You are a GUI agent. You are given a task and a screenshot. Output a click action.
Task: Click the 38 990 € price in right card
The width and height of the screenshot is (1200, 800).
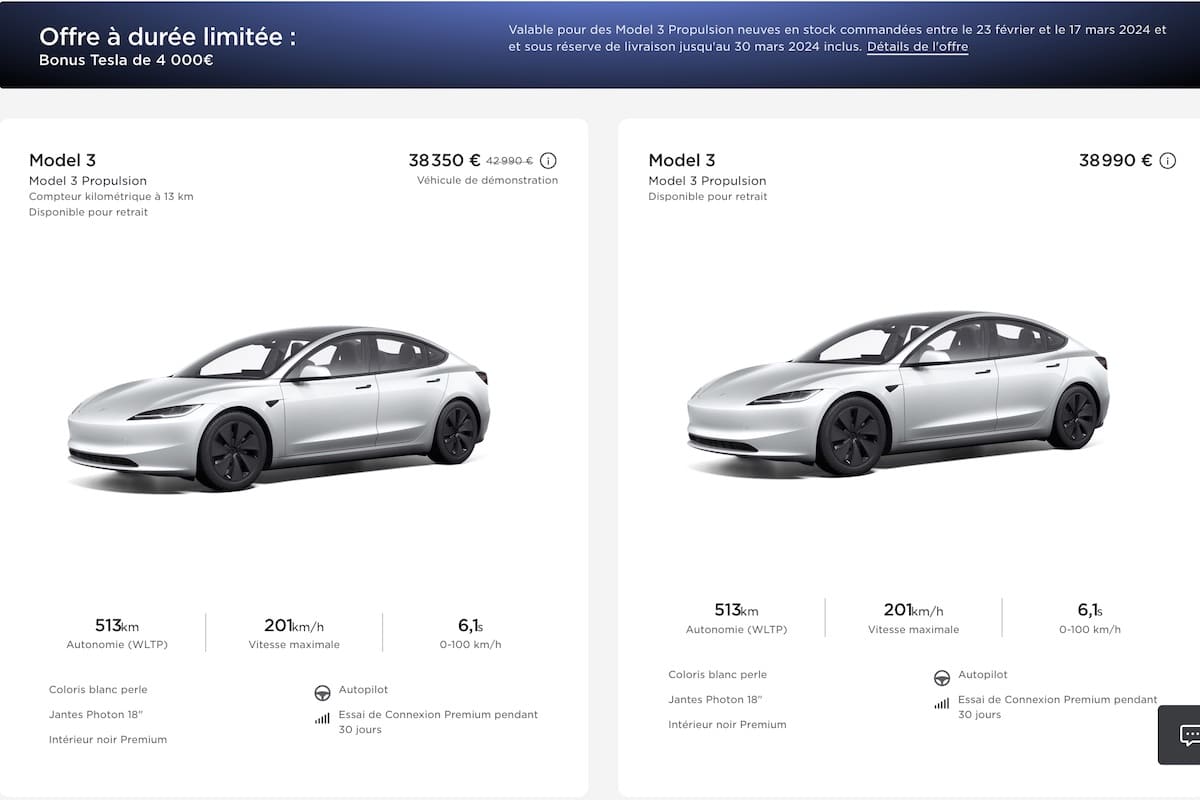click(1115, 160)
